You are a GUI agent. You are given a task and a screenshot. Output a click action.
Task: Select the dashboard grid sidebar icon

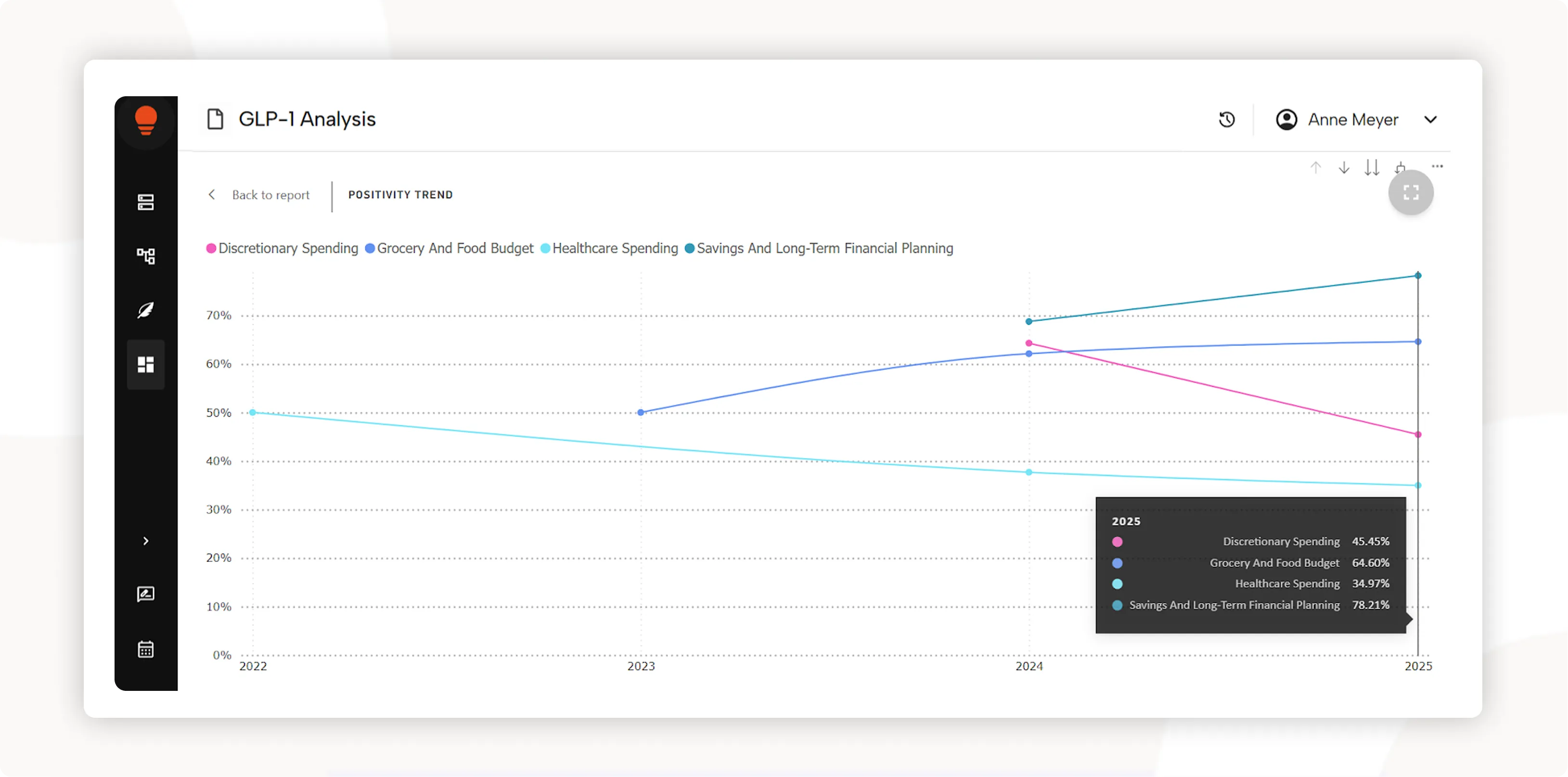(145, 365)
